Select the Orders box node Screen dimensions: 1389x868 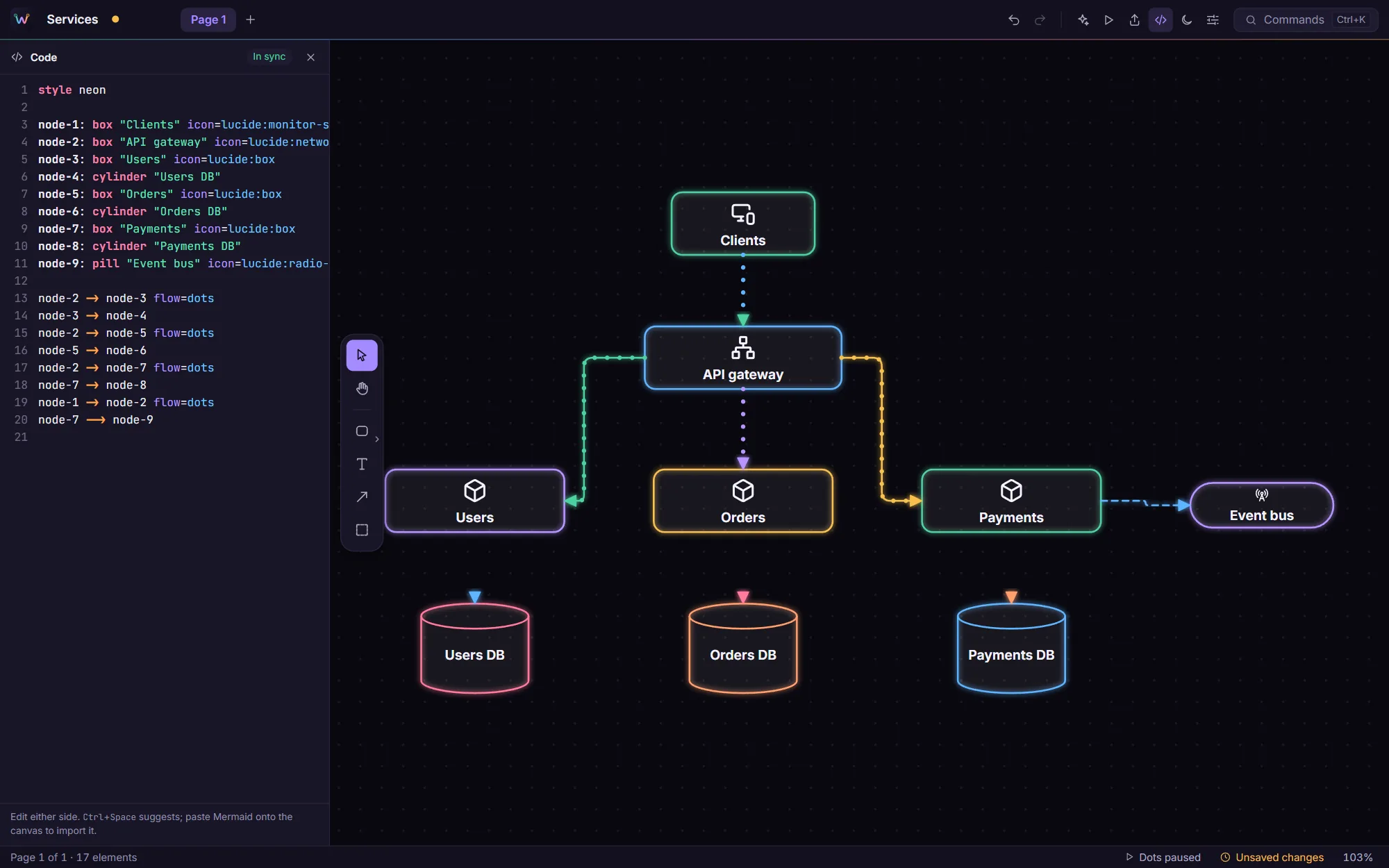743,501
